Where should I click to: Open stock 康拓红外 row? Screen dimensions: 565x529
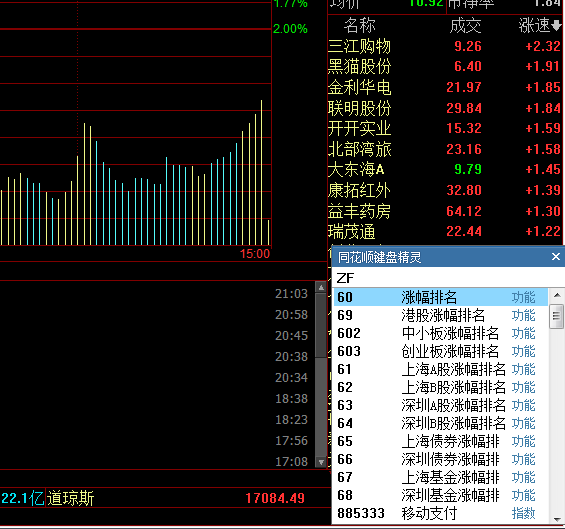pyautogui.click(x=445, y=190)
